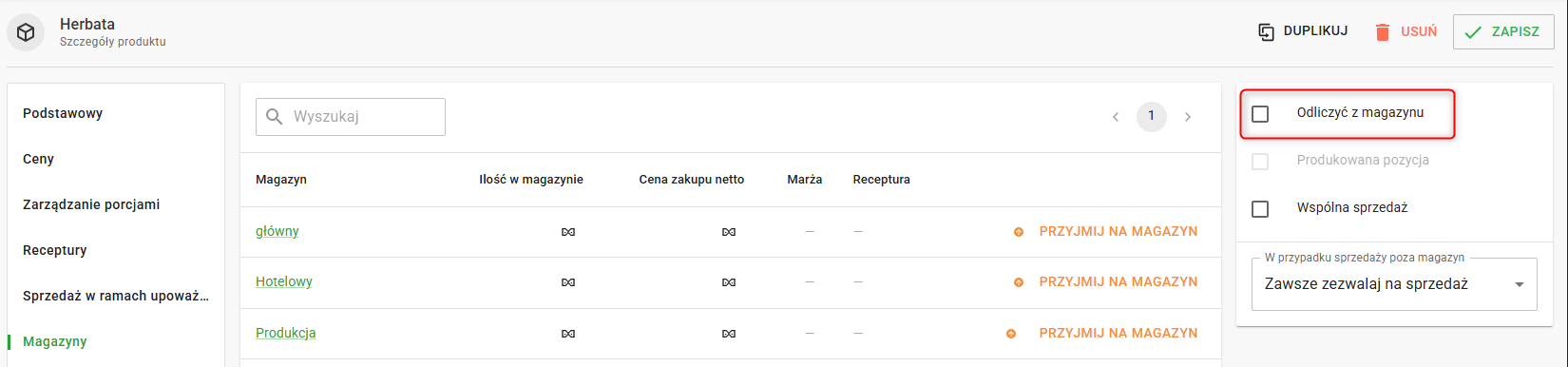
Task: Click the magnifier icon in the search box
Action: pos(275,117)
